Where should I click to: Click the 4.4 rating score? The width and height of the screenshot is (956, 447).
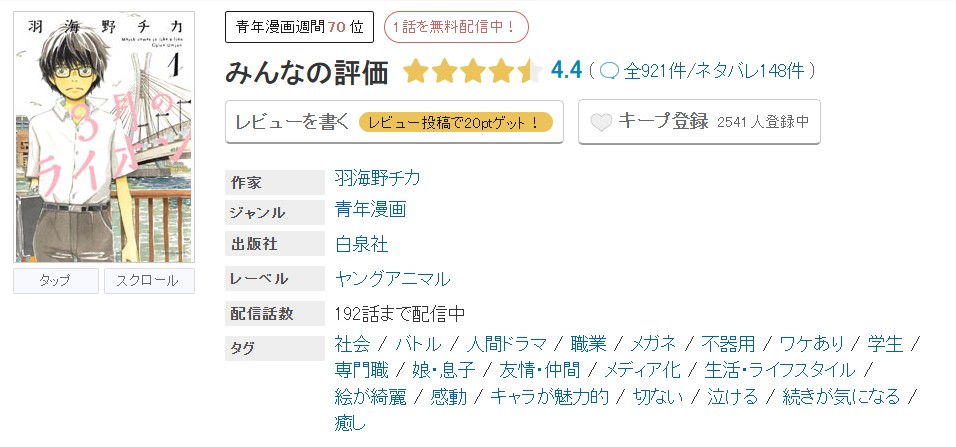point(566,70)
